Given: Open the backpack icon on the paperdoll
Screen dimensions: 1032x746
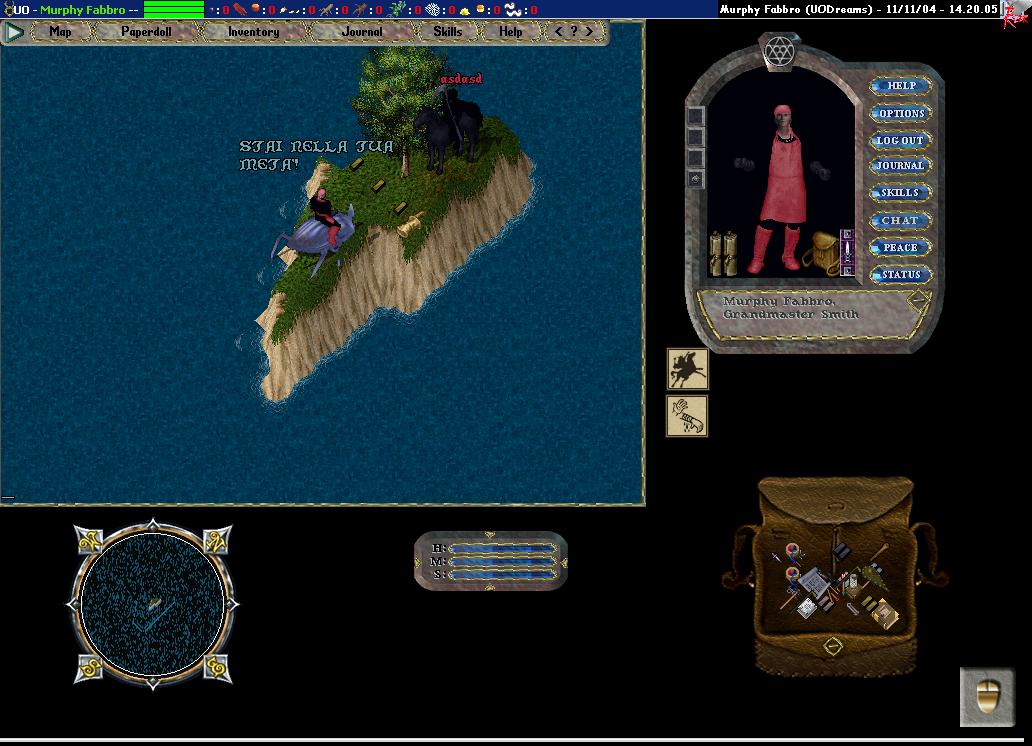Looking at the screenshot, I should (x=824, y=254).
